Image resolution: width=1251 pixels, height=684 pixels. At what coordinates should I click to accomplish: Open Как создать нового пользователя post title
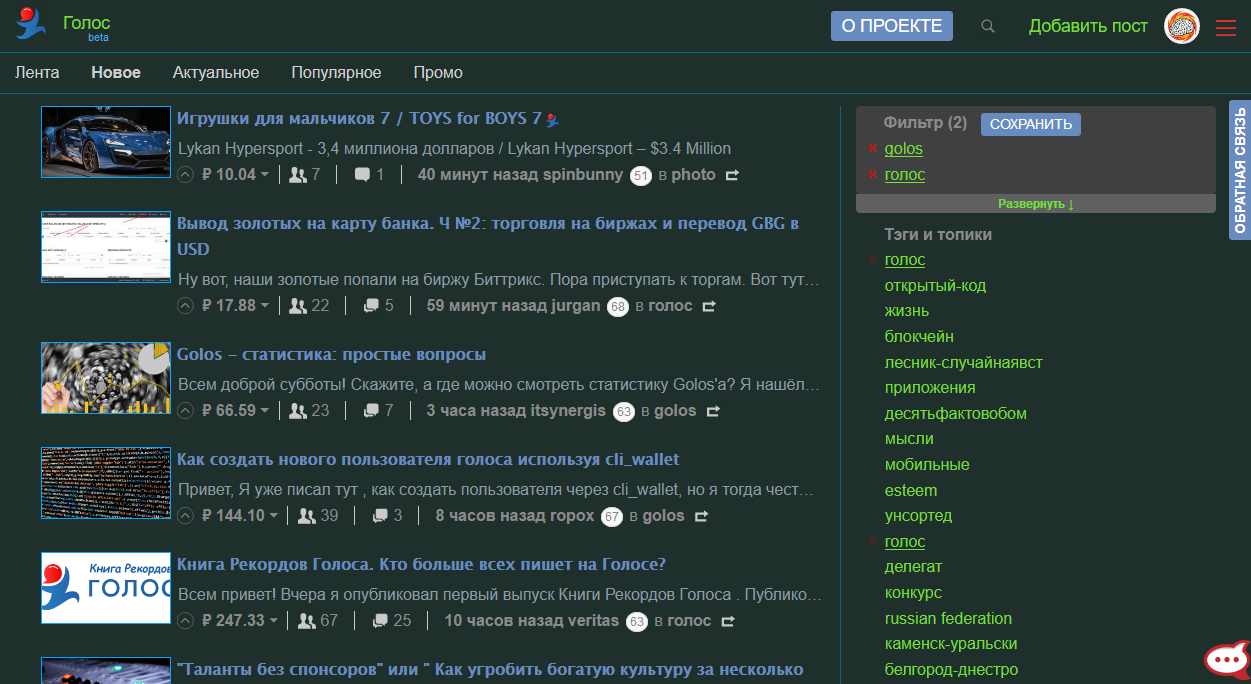click(428, 460)
